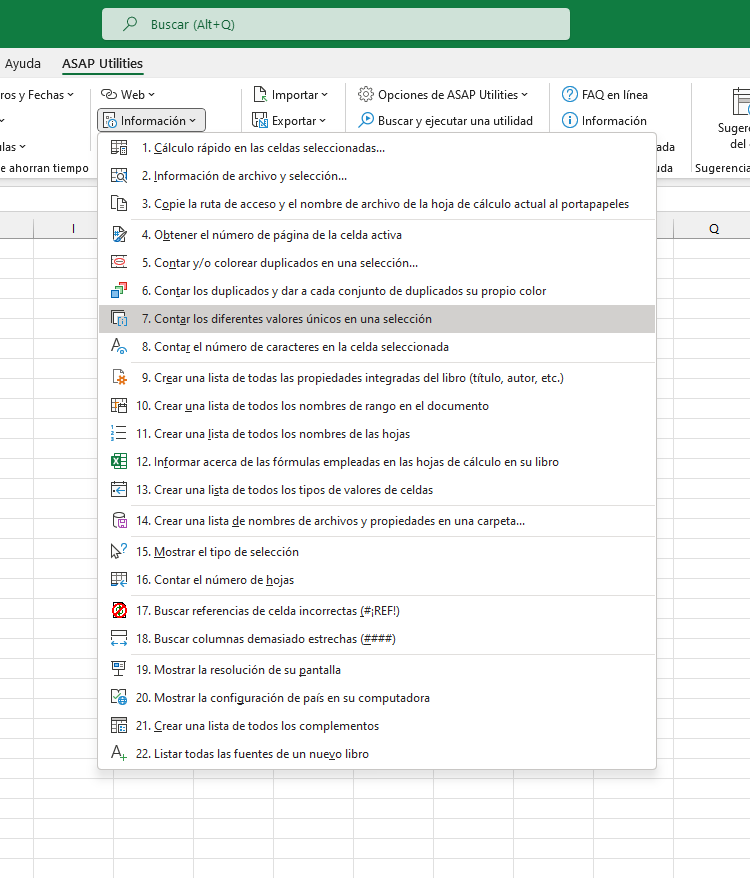Viewport: 750px width, 878px height.
Task: Click the count characters in cell icon
Action: (x=119, y=347)
